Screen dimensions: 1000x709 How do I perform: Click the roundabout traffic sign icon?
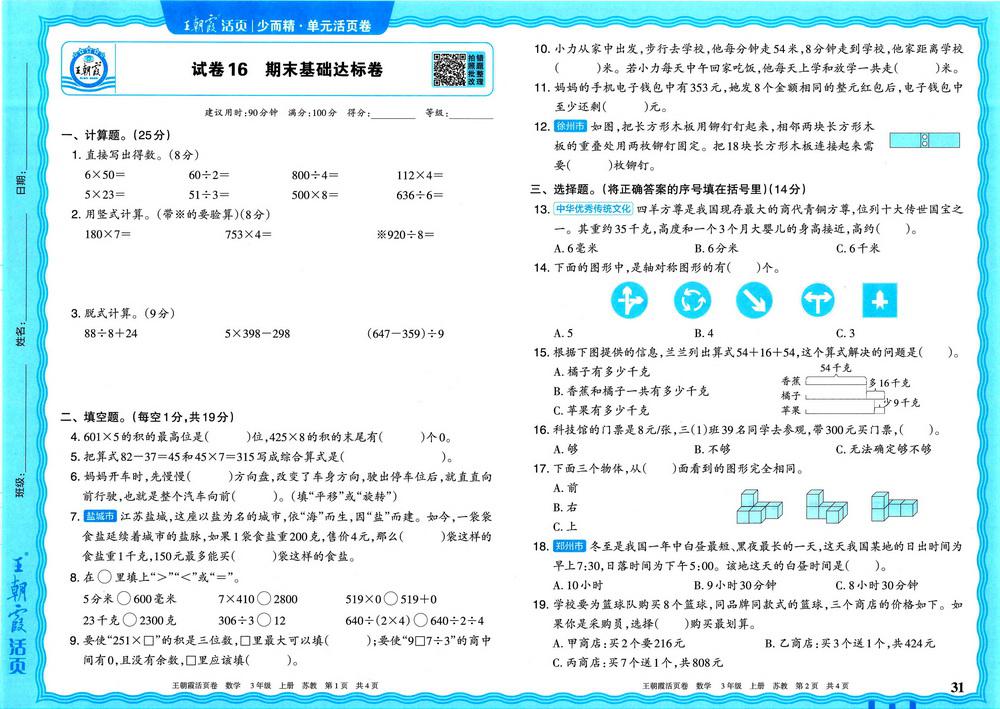[691, 299]
